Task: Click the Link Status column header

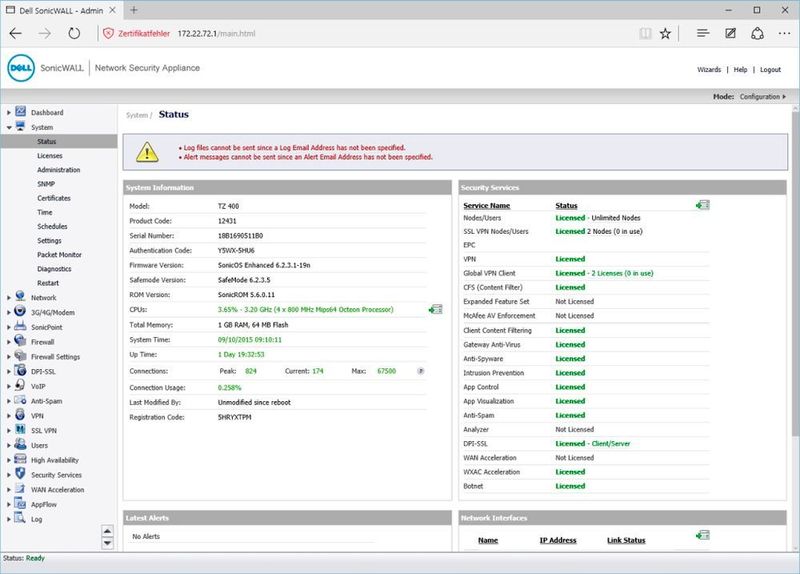Action: [x=626, y=540]
